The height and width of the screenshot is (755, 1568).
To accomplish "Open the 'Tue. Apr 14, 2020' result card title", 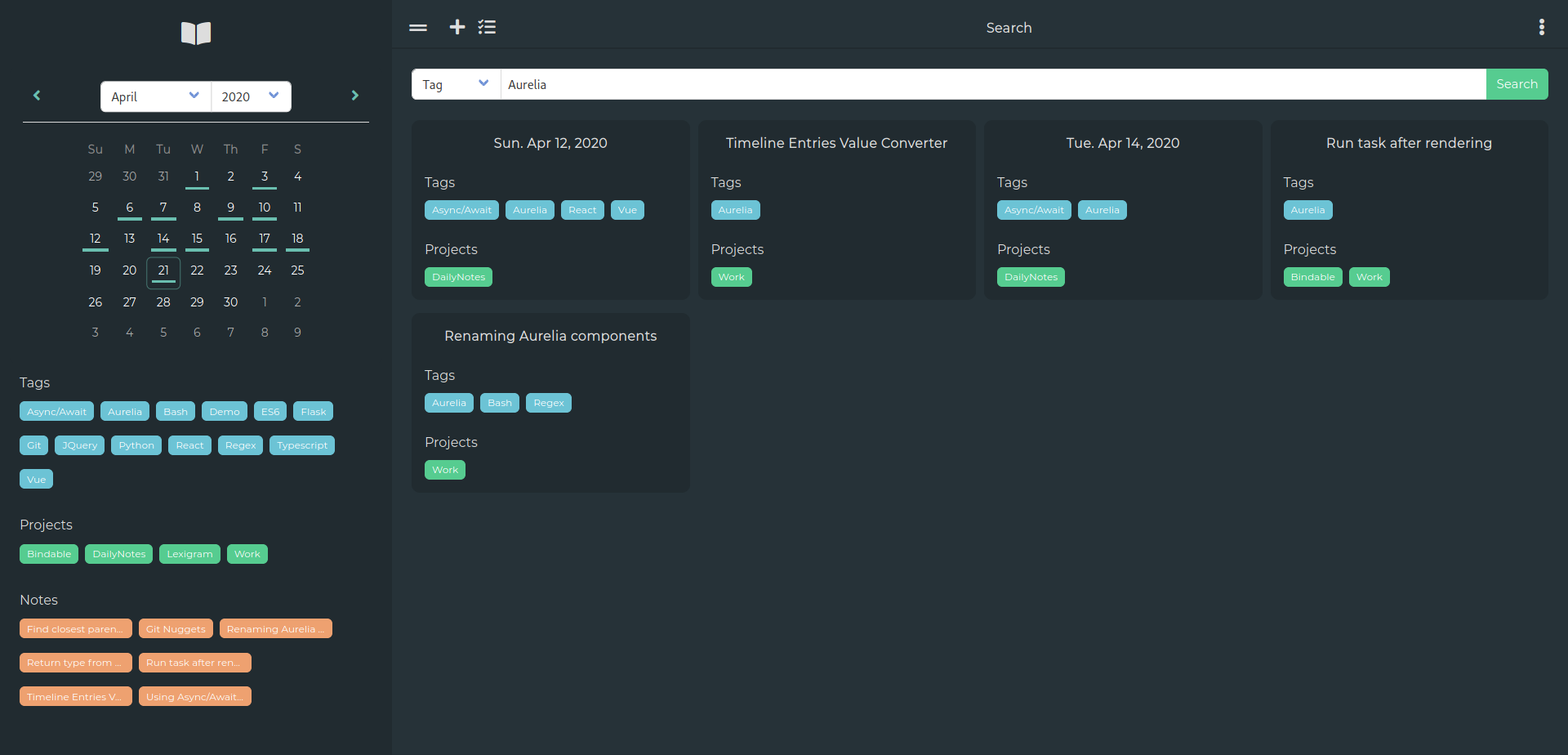I will coord(1123,143).
